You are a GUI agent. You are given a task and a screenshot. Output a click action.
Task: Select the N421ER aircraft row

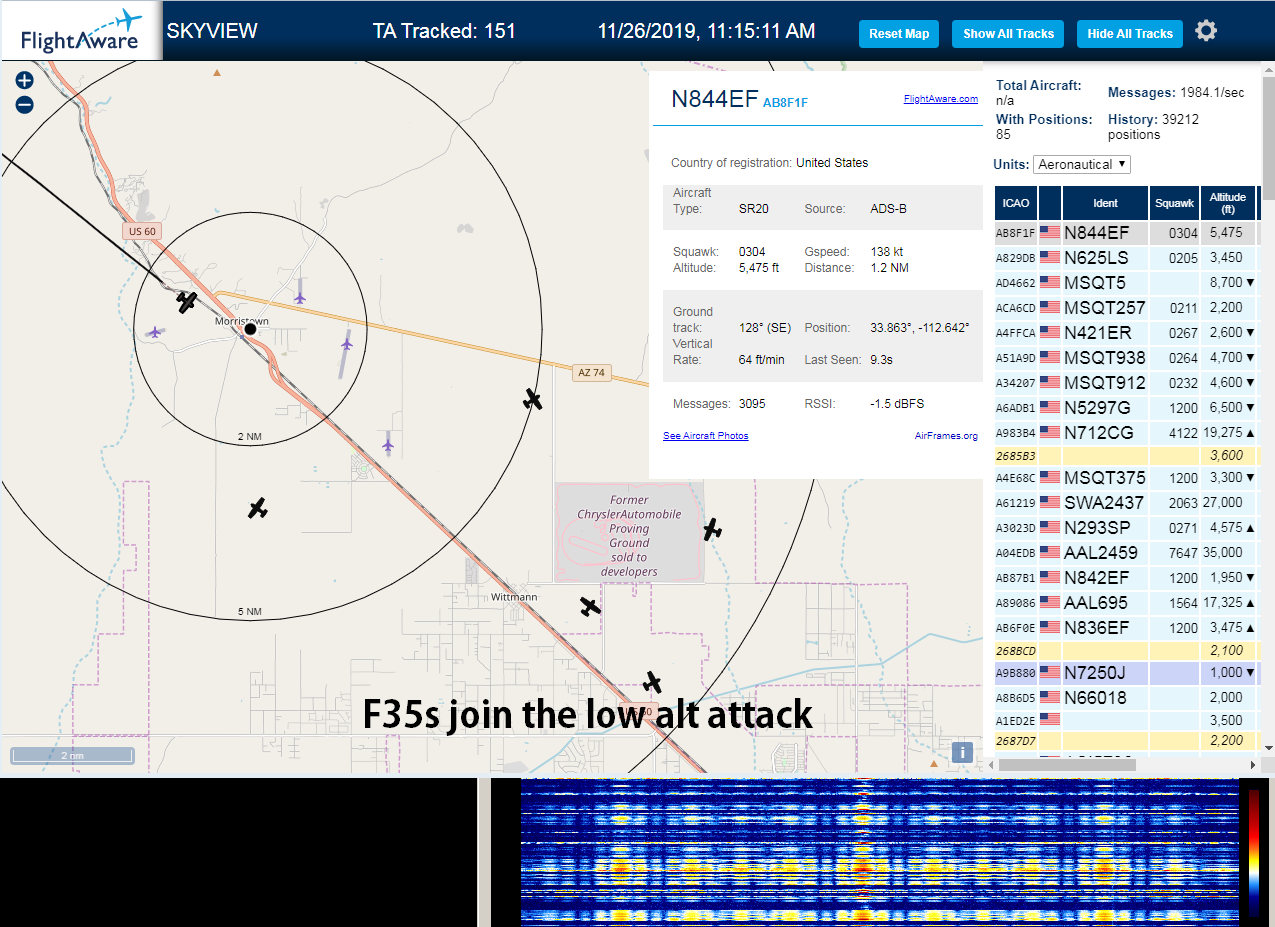[1125, 333]
